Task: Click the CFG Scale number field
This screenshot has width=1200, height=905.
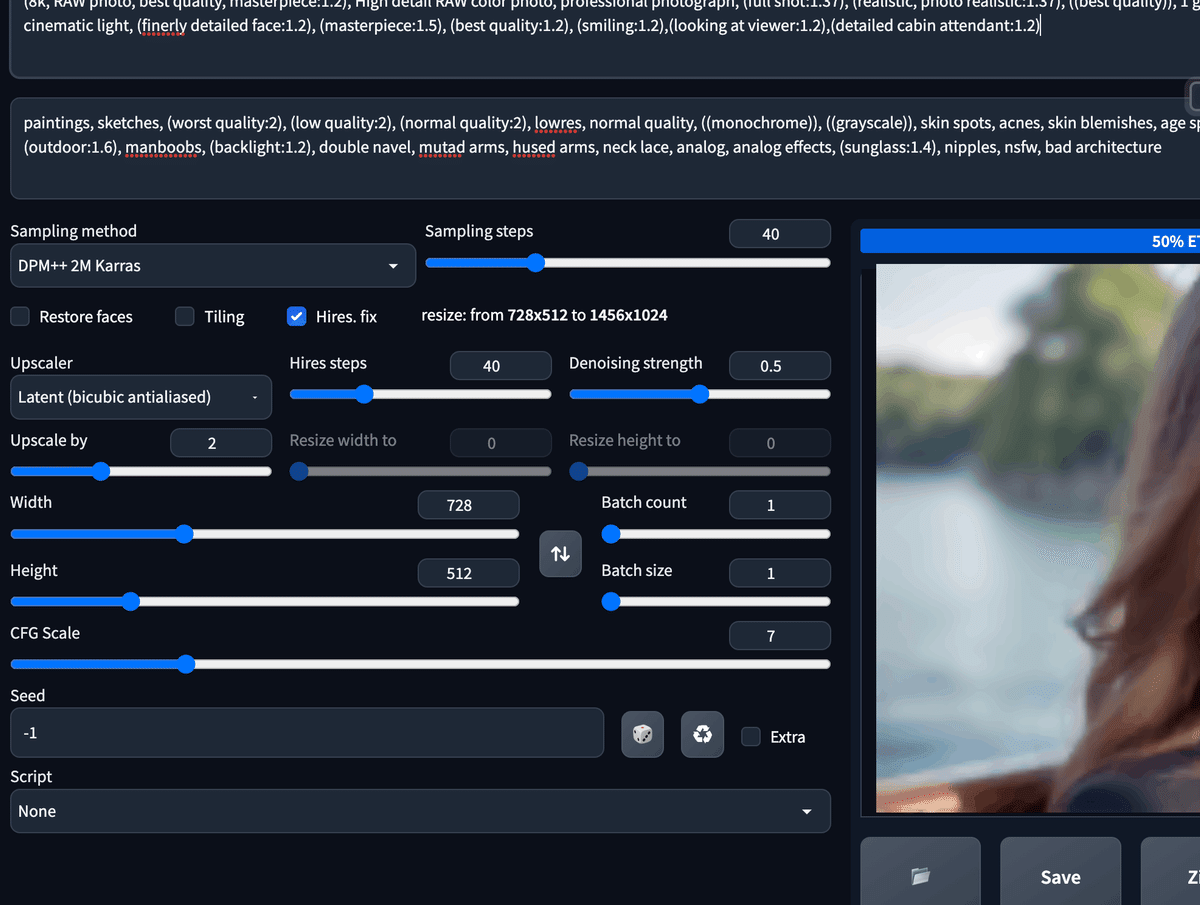Action: [780, 635]
